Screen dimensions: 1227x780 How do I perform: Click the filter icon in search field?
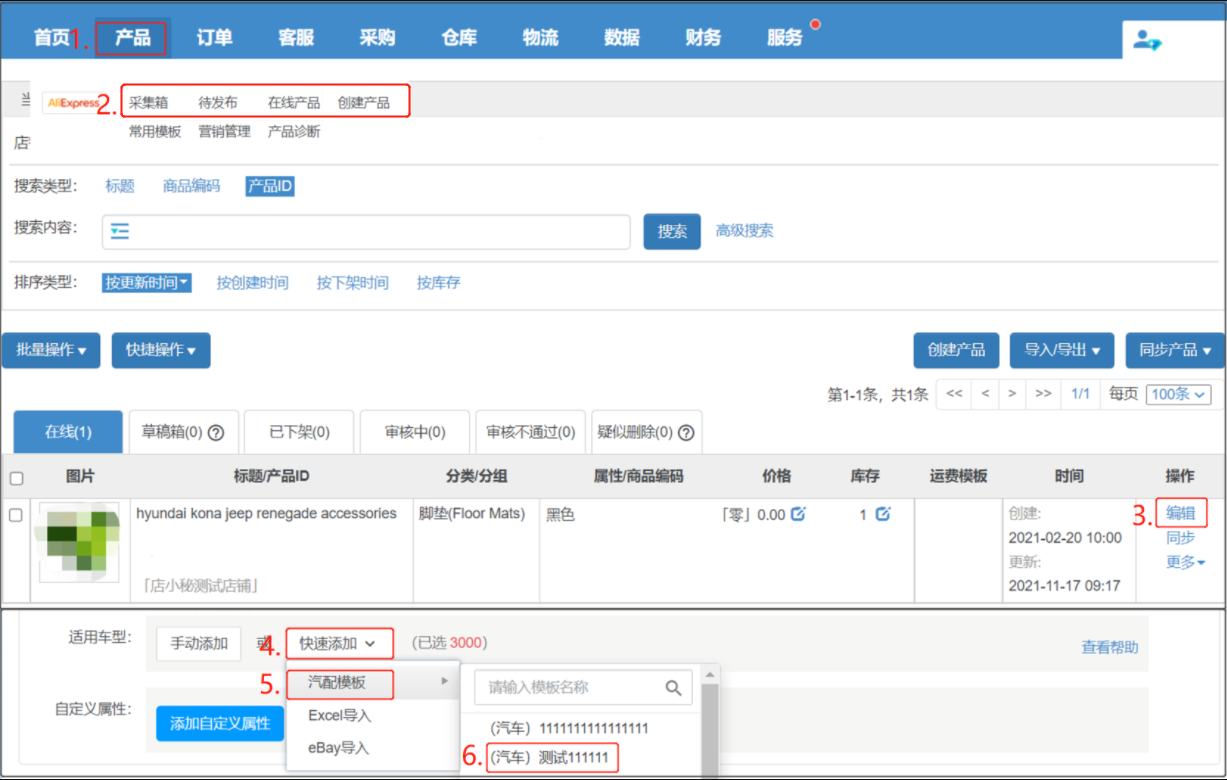tap(120, 232)
